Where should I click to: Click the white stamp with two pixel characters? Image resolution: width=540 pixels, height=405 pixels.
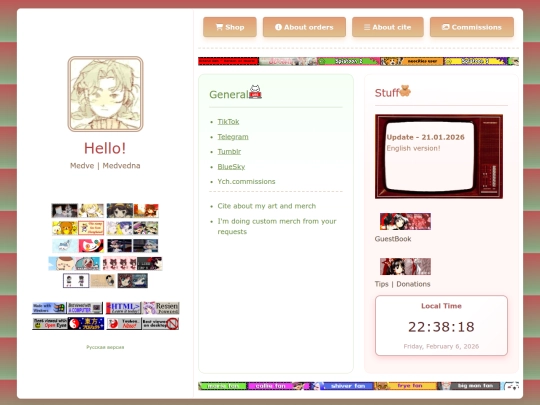[x=76, y=281]
